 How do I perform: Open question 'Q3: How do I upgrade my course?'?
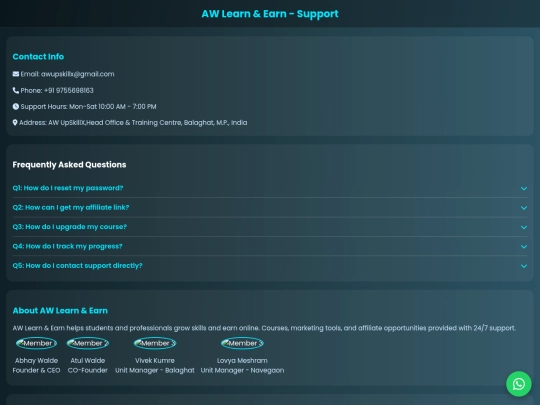[x=270, y=227]
